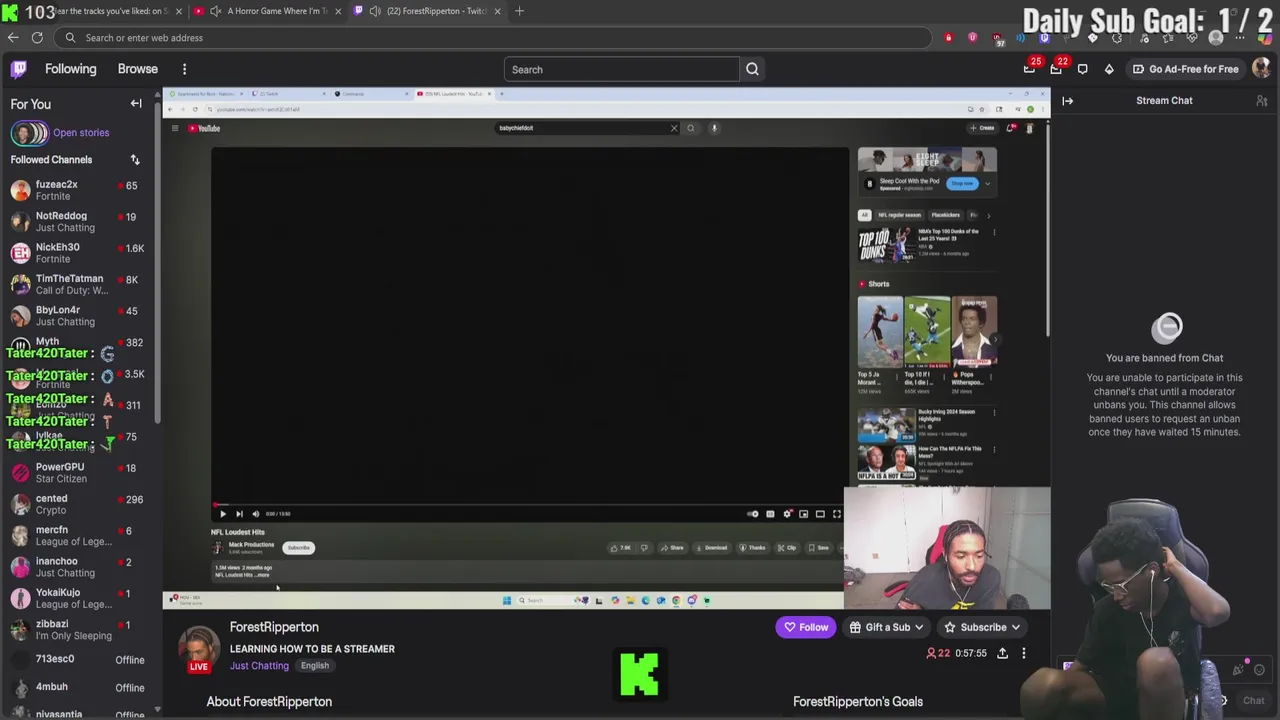Open the Browse page

(138, 69)
